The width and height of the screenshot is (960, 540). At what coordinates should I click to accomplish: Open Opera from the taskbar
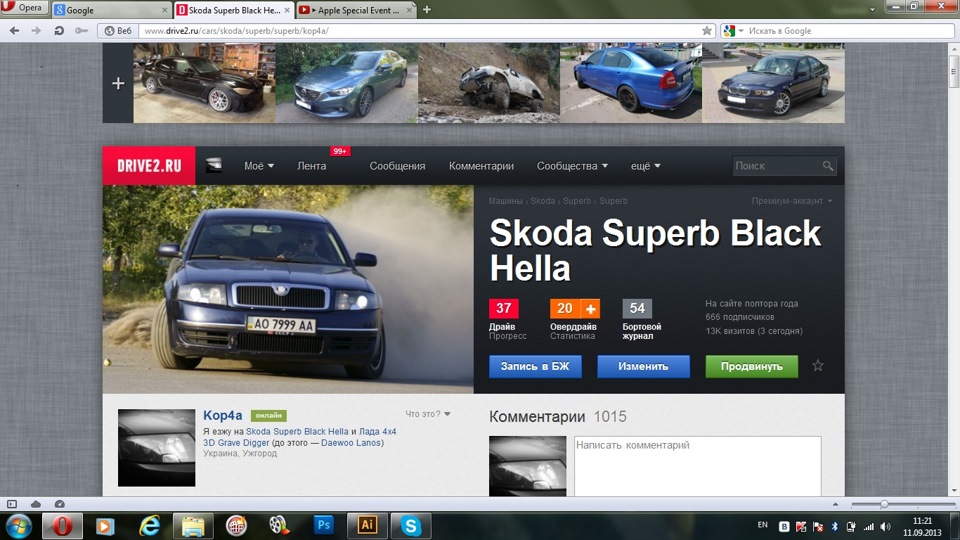(62, 526)
